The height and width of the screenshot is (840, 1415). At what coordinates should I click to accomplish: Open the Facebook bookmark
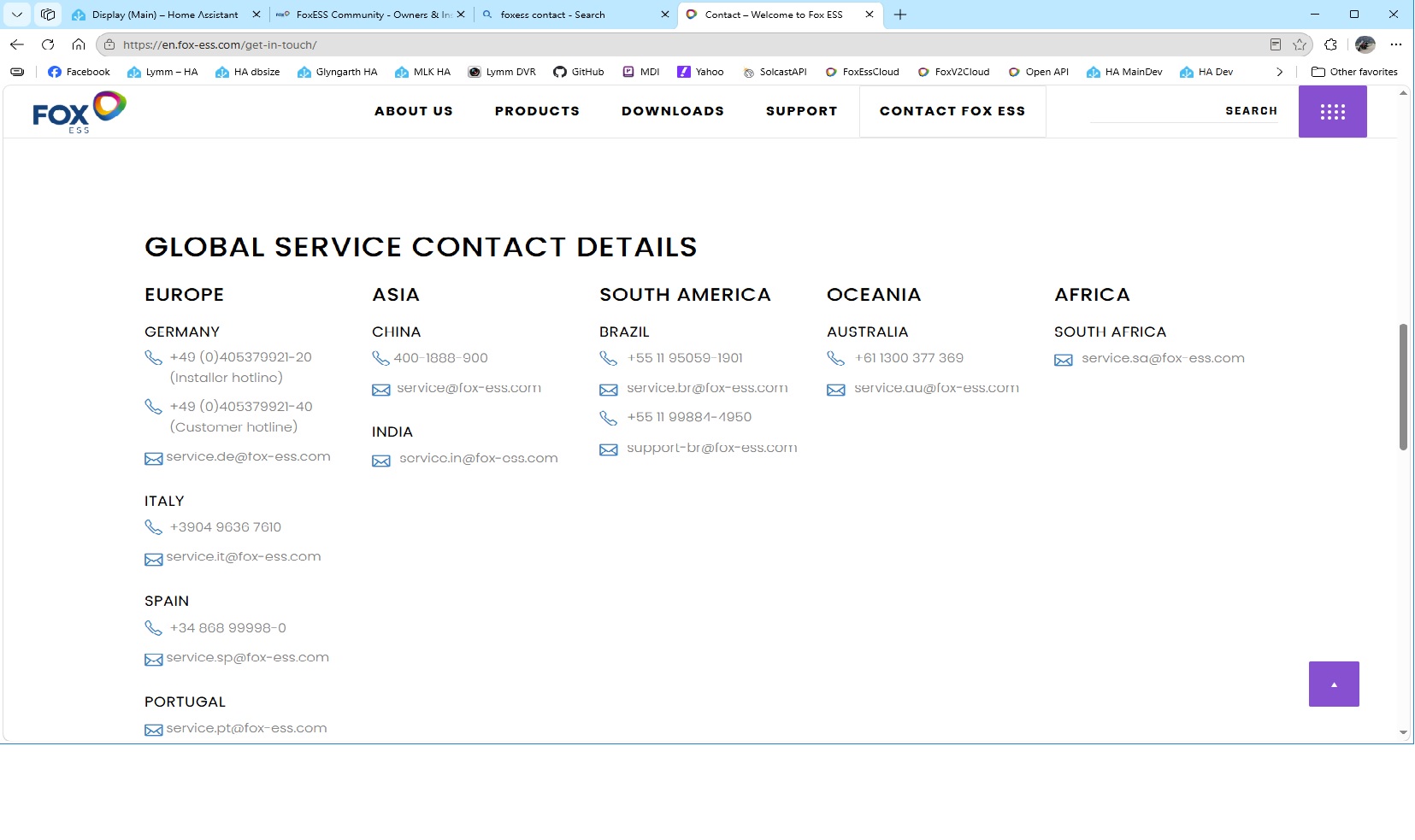click(x=79, y=72)
